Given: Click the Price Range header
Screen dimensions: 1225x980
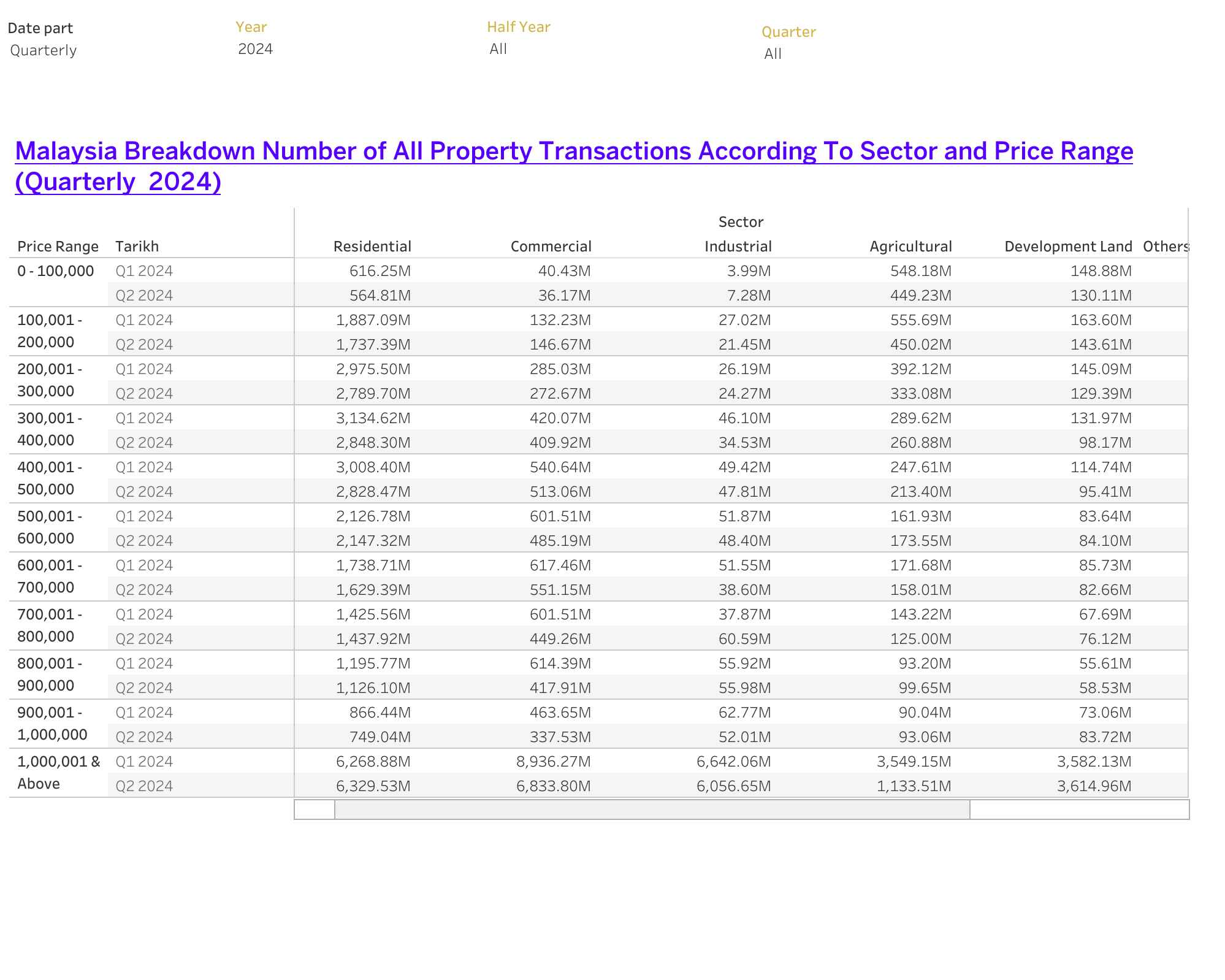Looking at the screenshot, I should click(58, 246).
